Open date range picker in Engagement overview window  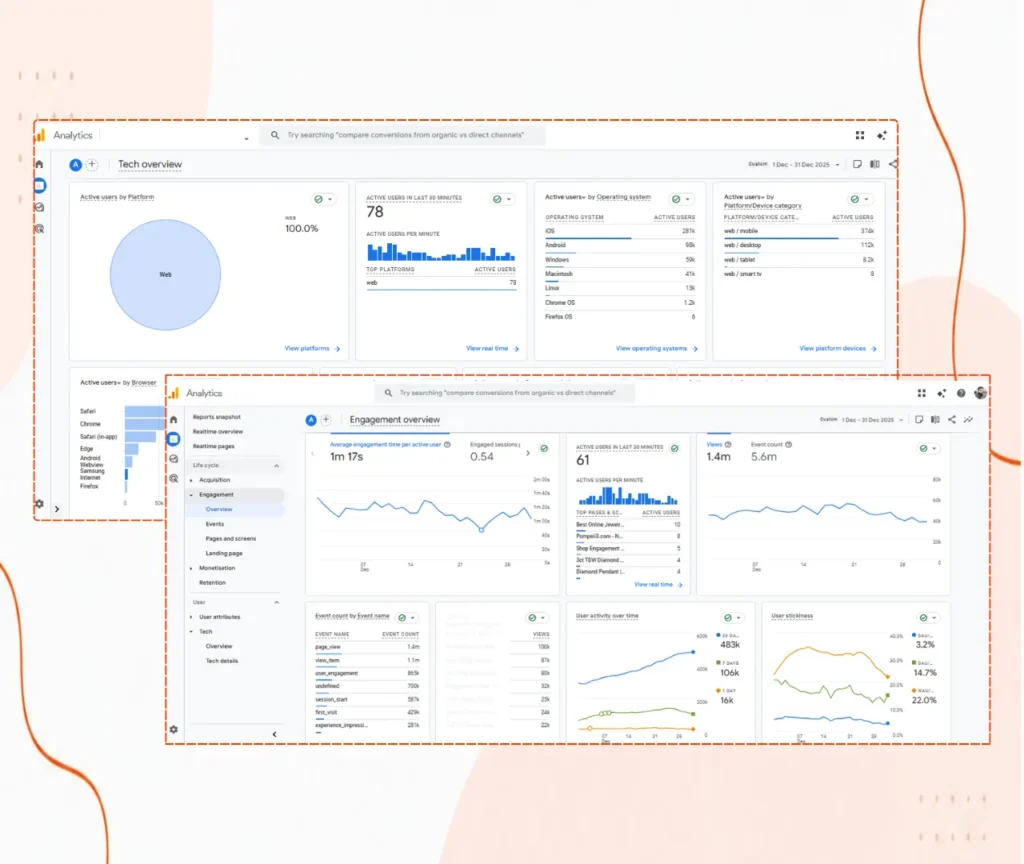862,419
